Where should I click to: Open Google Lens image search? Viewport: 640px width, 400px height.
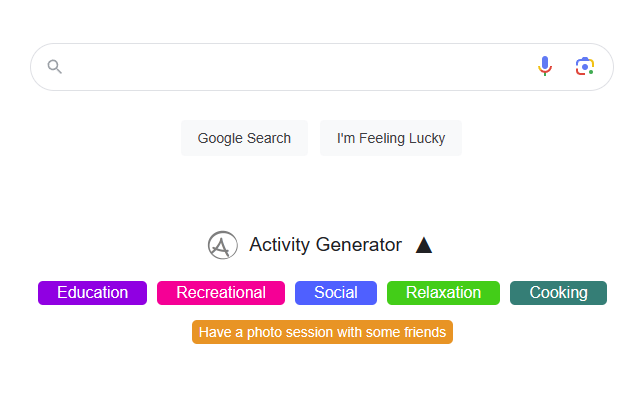(x=585, y=67)
